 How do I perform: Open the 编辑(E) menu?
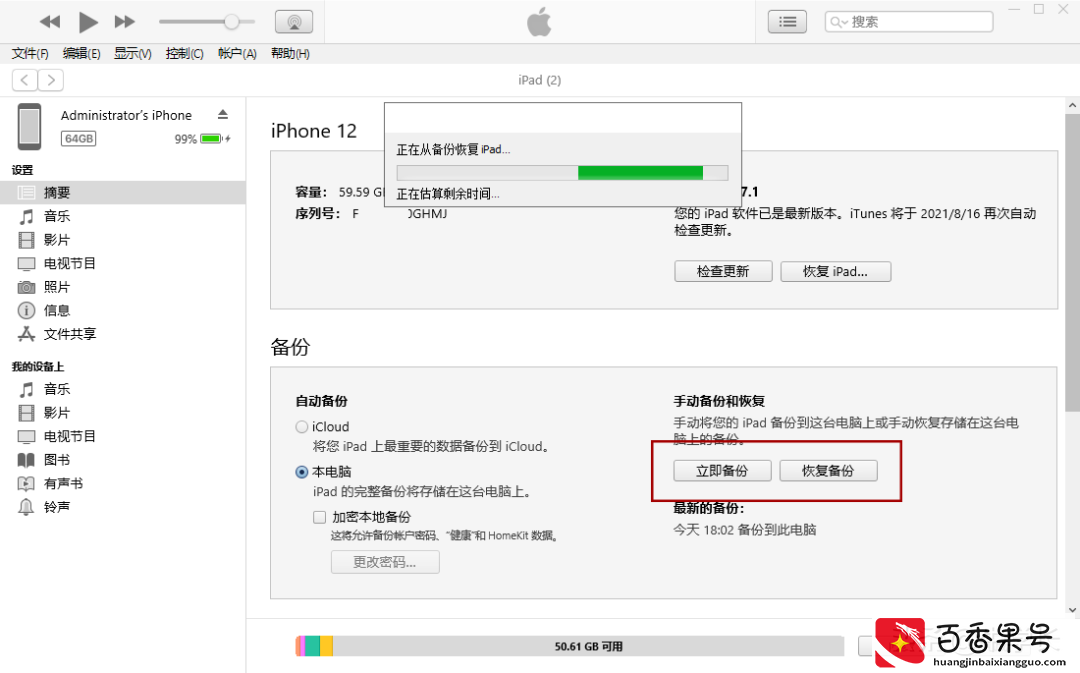81,53
